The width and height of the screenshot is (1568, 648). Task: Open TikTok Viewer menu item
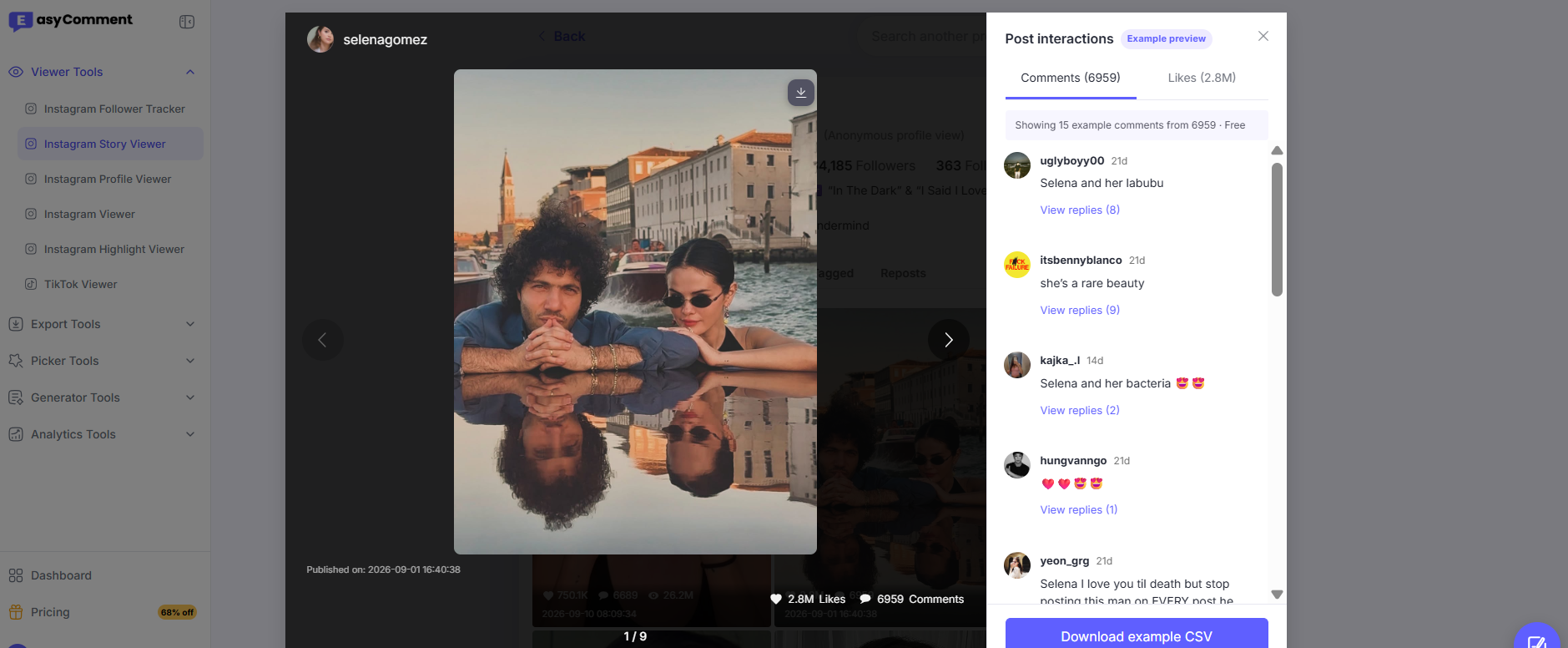coord(110,284)
